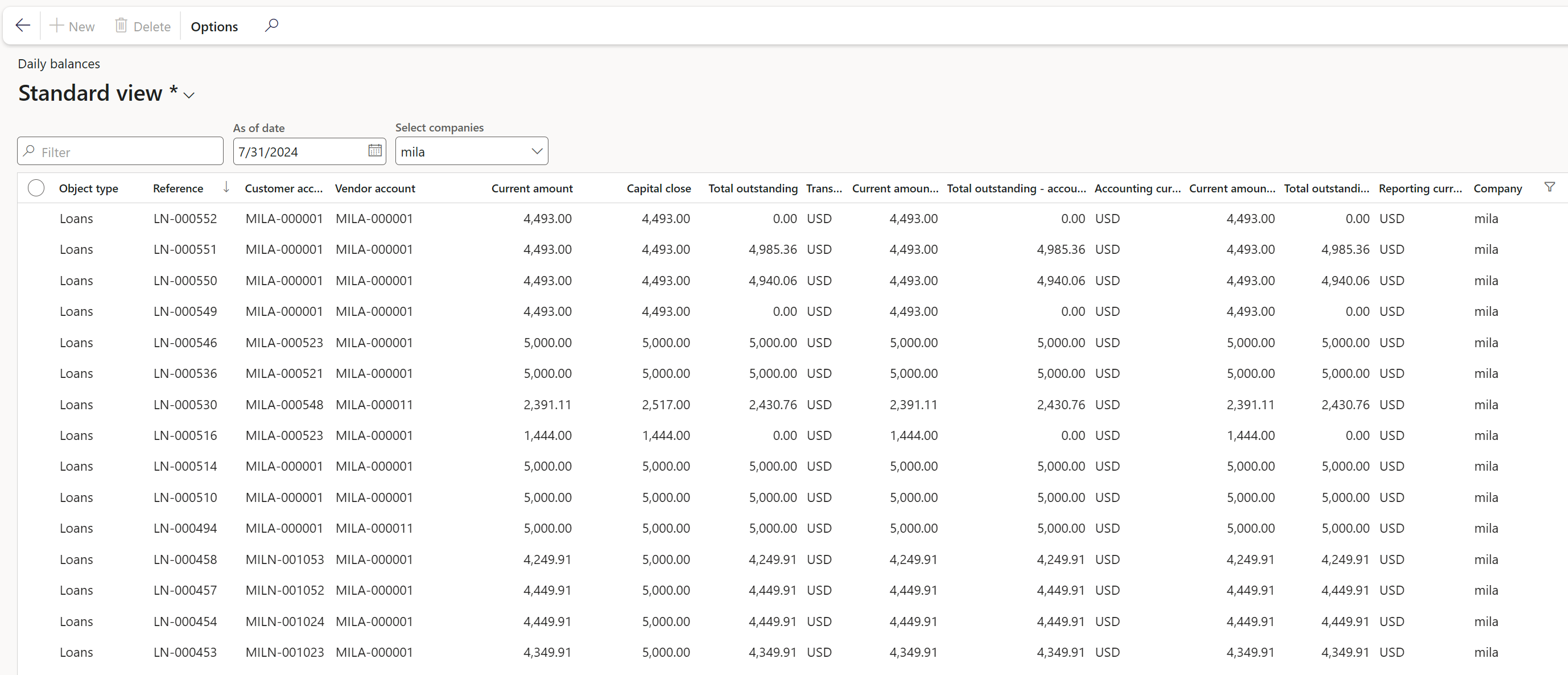Select reference LN-000516 cell

tap(185, 436)
